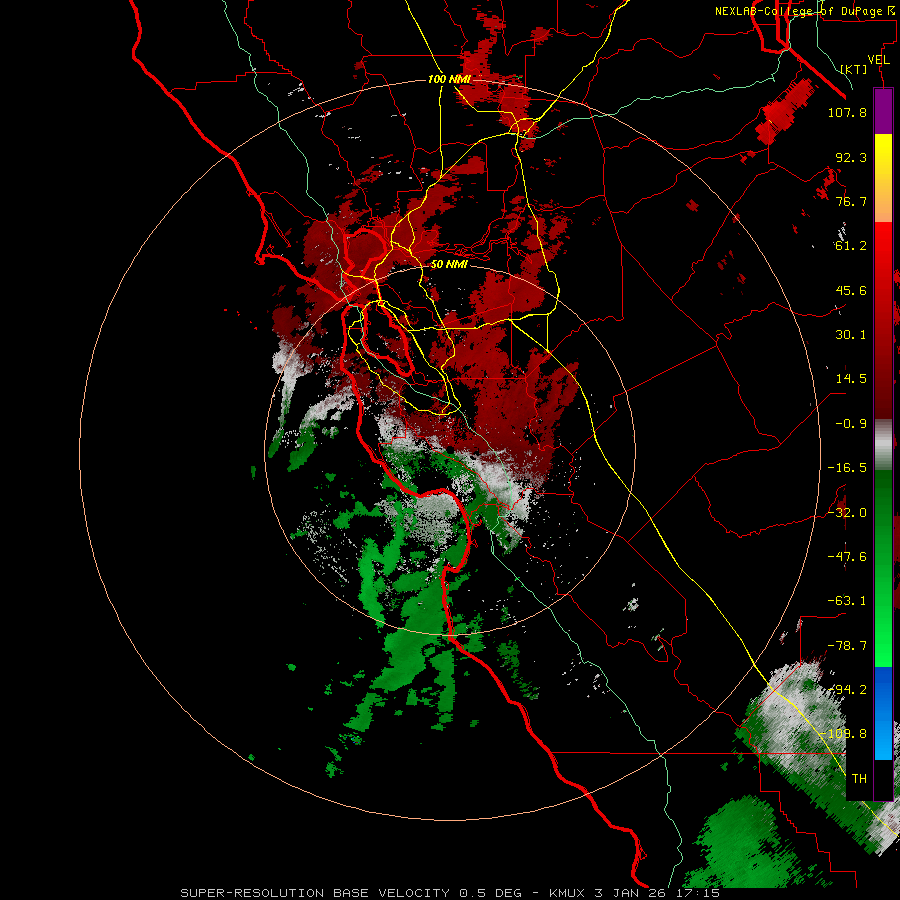Select the -63.1 legend value
This screenshot has width=900, height=900.
click(x=847, y=601)
